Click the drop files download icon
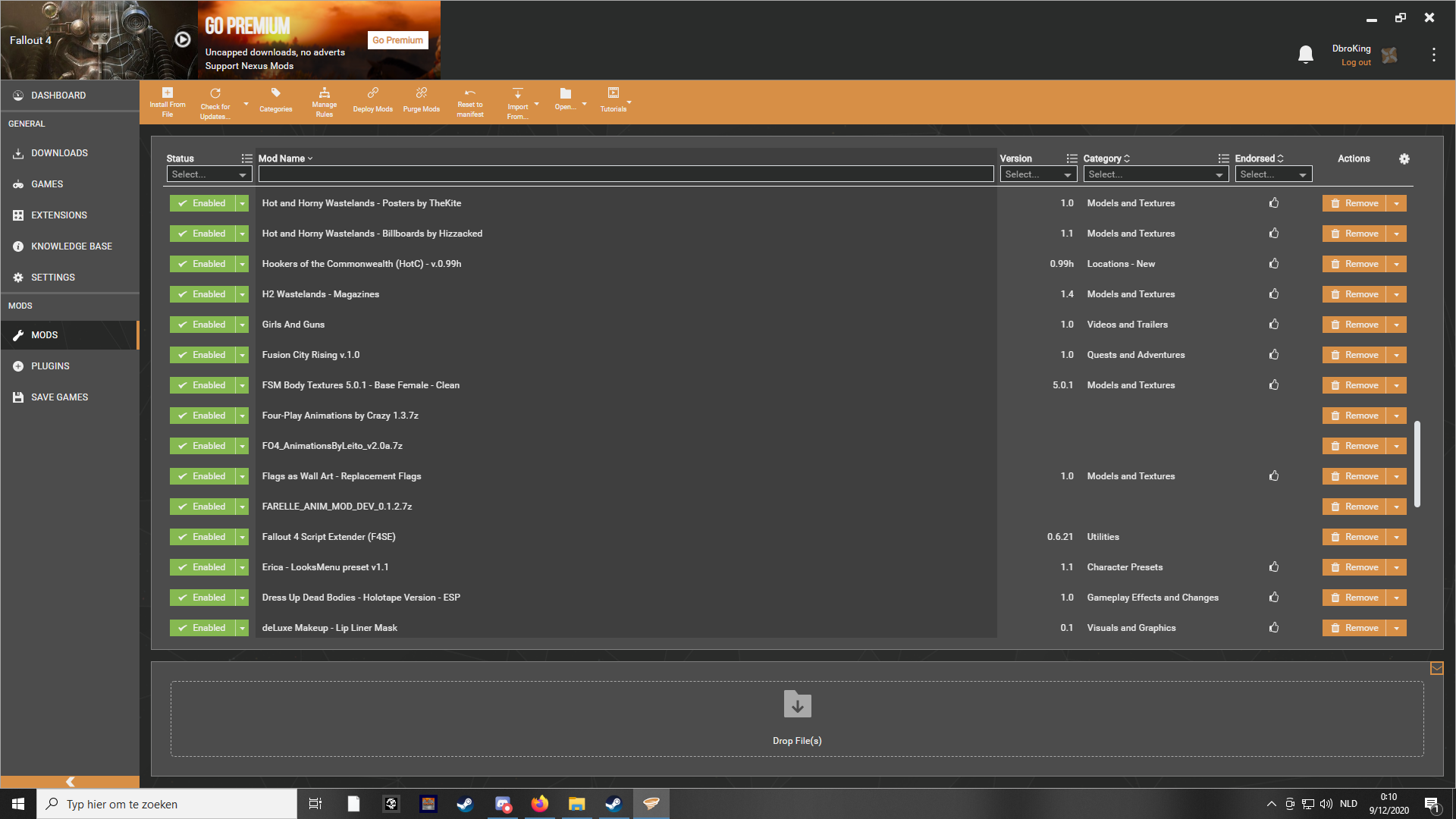 tap(798, 704)
